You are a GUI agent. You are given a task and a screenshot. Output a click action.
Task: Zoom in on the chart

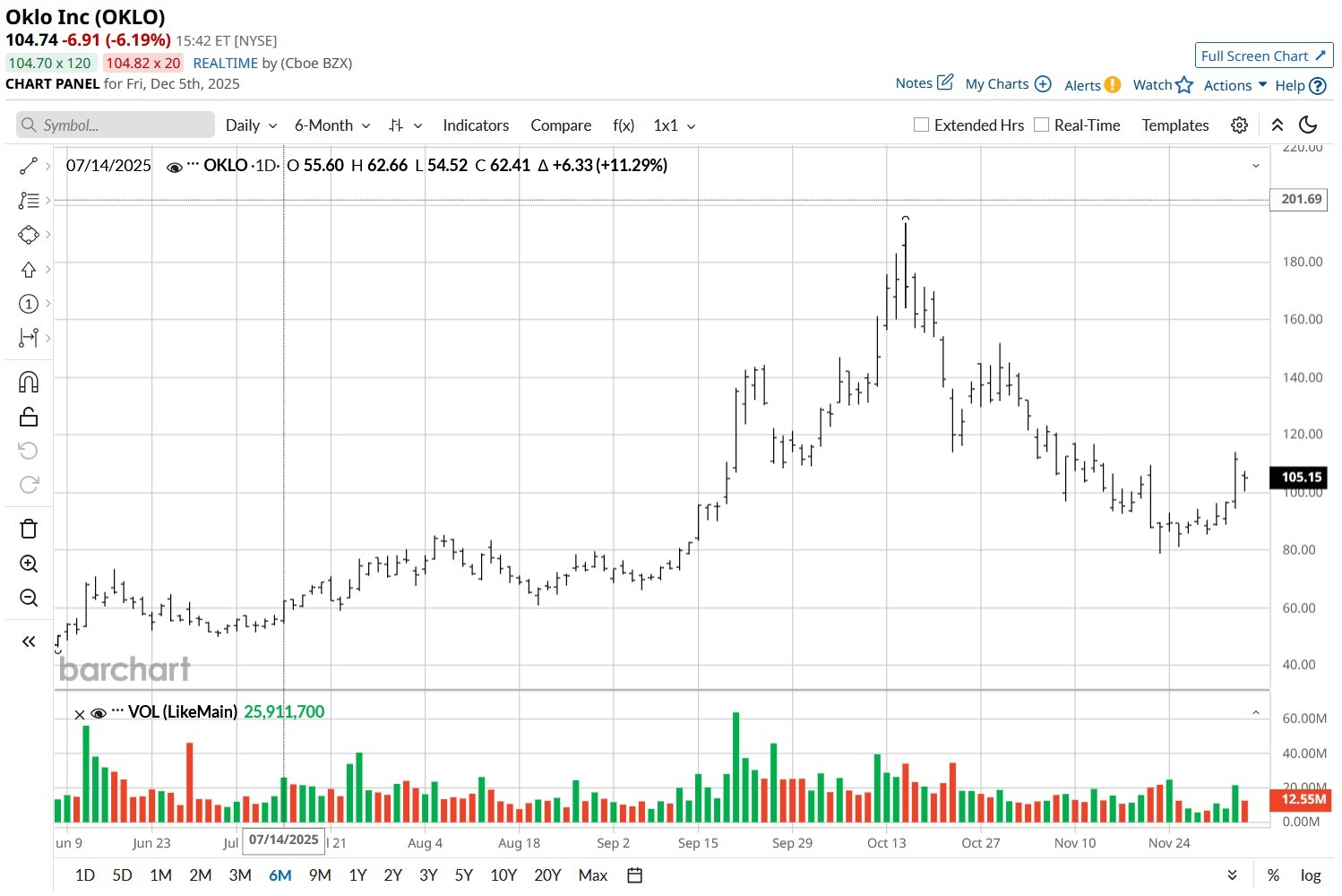pyautogui.click(x=29, y=564)
